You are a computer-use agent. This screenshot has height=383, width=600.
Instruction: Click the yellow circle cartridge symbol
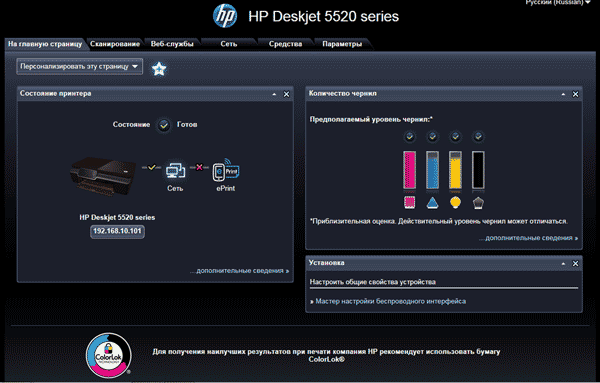[455, 202]
